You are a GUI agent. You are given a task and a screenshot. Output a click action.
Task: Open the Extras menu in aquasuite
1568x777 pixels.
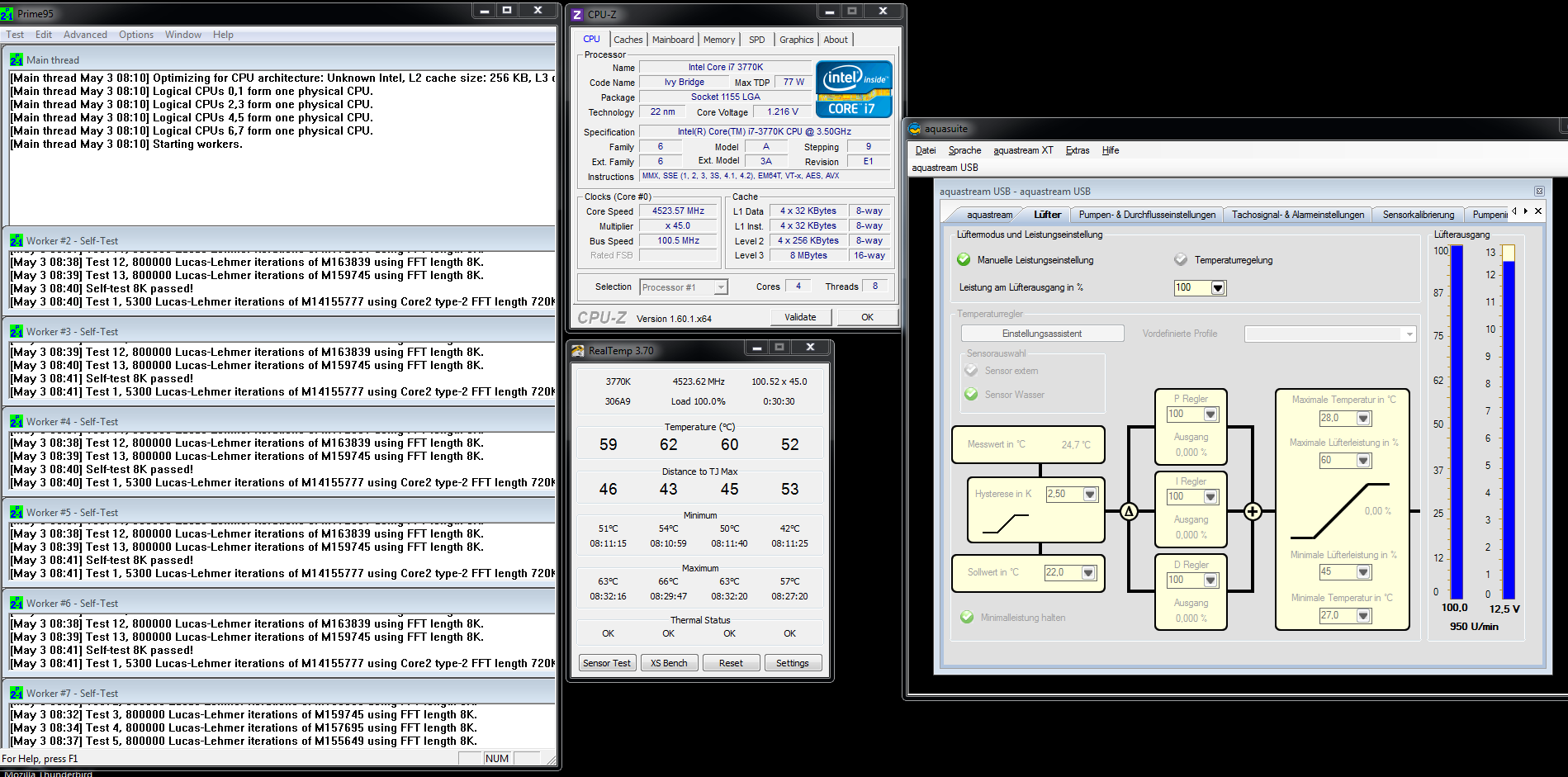coord(1078,150)
